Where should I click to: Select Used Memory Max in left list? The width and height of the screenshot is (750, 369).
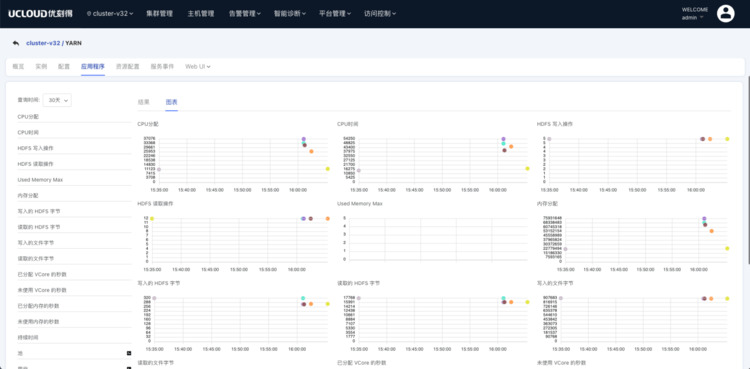click(40, 179)
